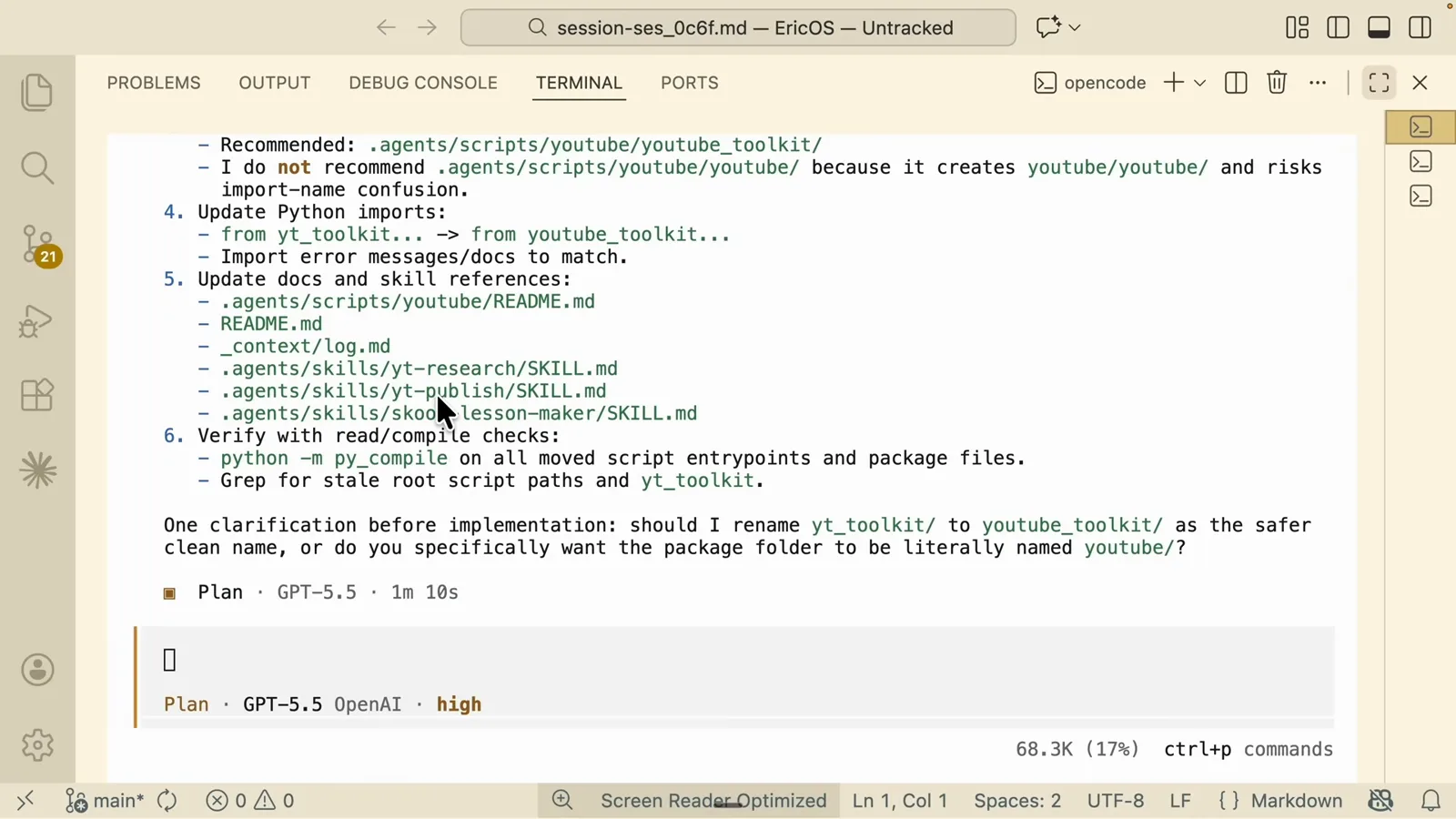Restore the maximized panel size

(1379, 83)
